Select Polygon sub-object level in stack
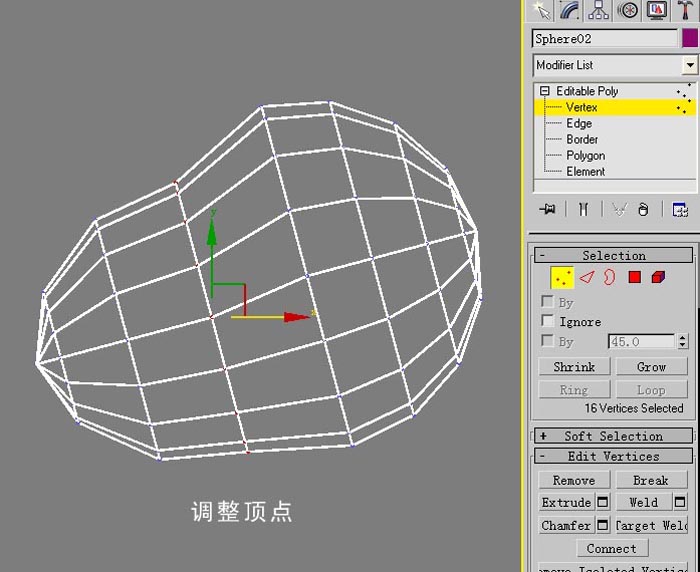This screenshot has height=572, width=700. (586, 155)
